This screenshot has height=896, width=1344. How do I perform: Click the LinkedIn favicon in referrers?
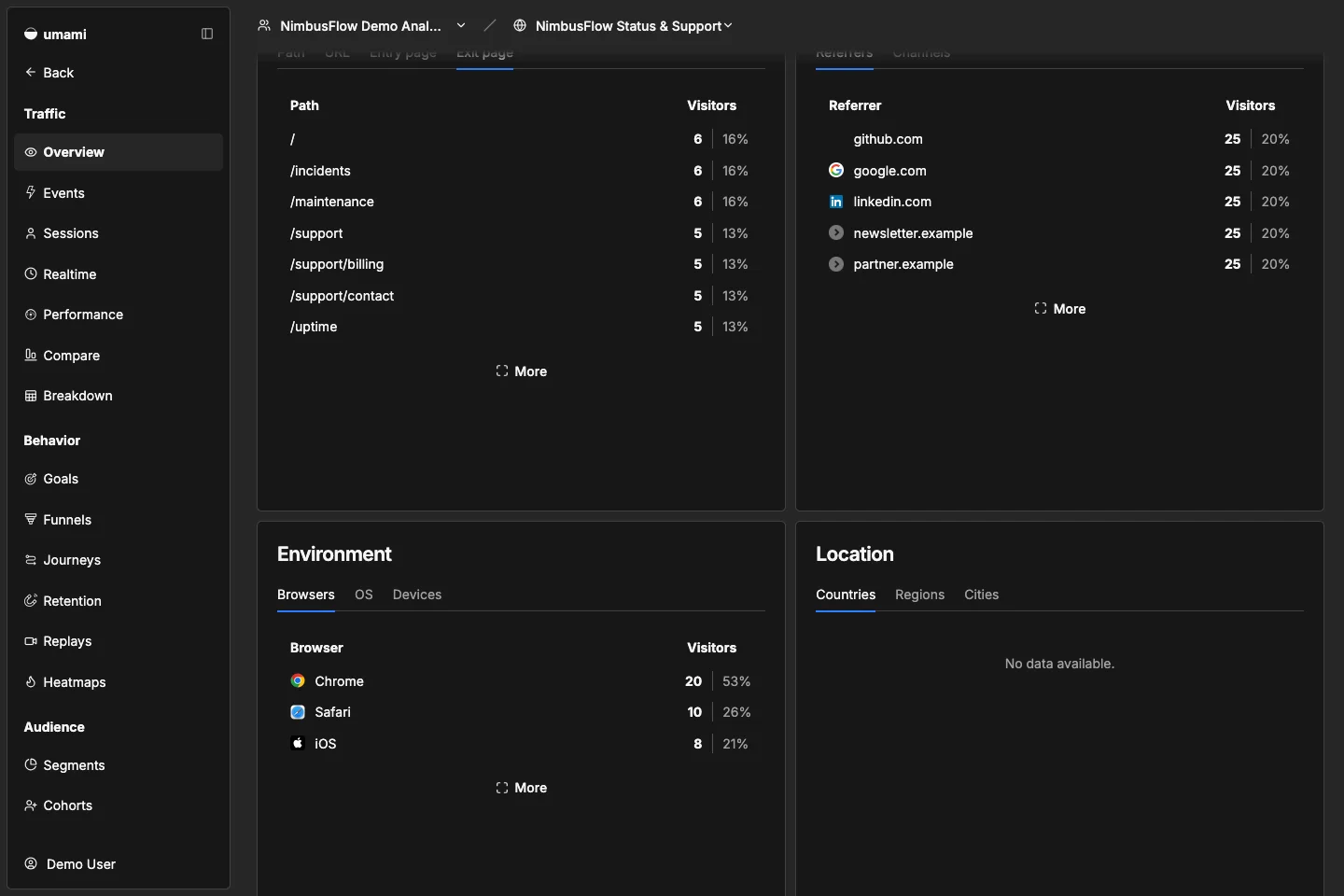point(836,202)
